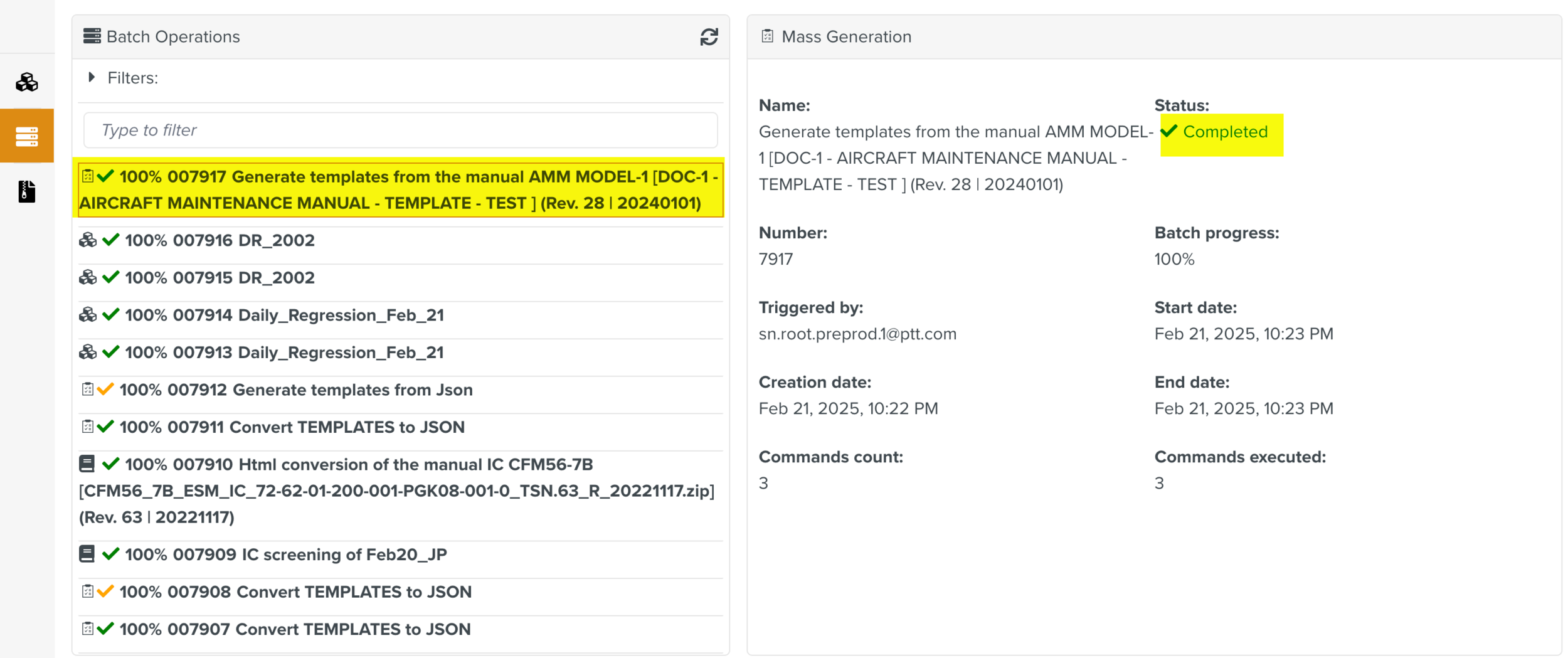Screen dimensions: 1568x658
Task: Select batch 007907 Convert TEMPLATES to JSON
Action: [x=295, y=629]
